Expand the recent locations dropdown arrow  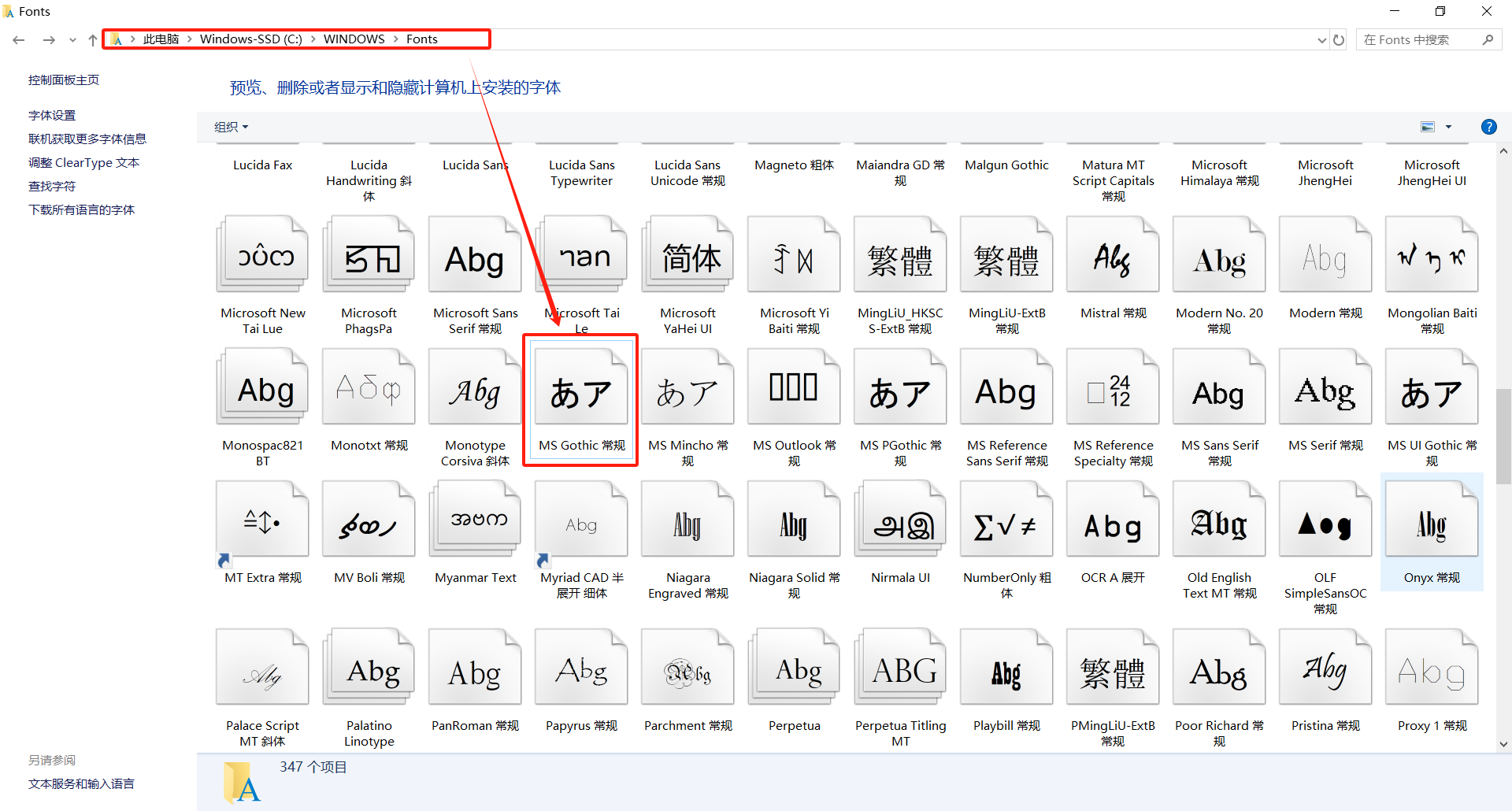(72, 39)
